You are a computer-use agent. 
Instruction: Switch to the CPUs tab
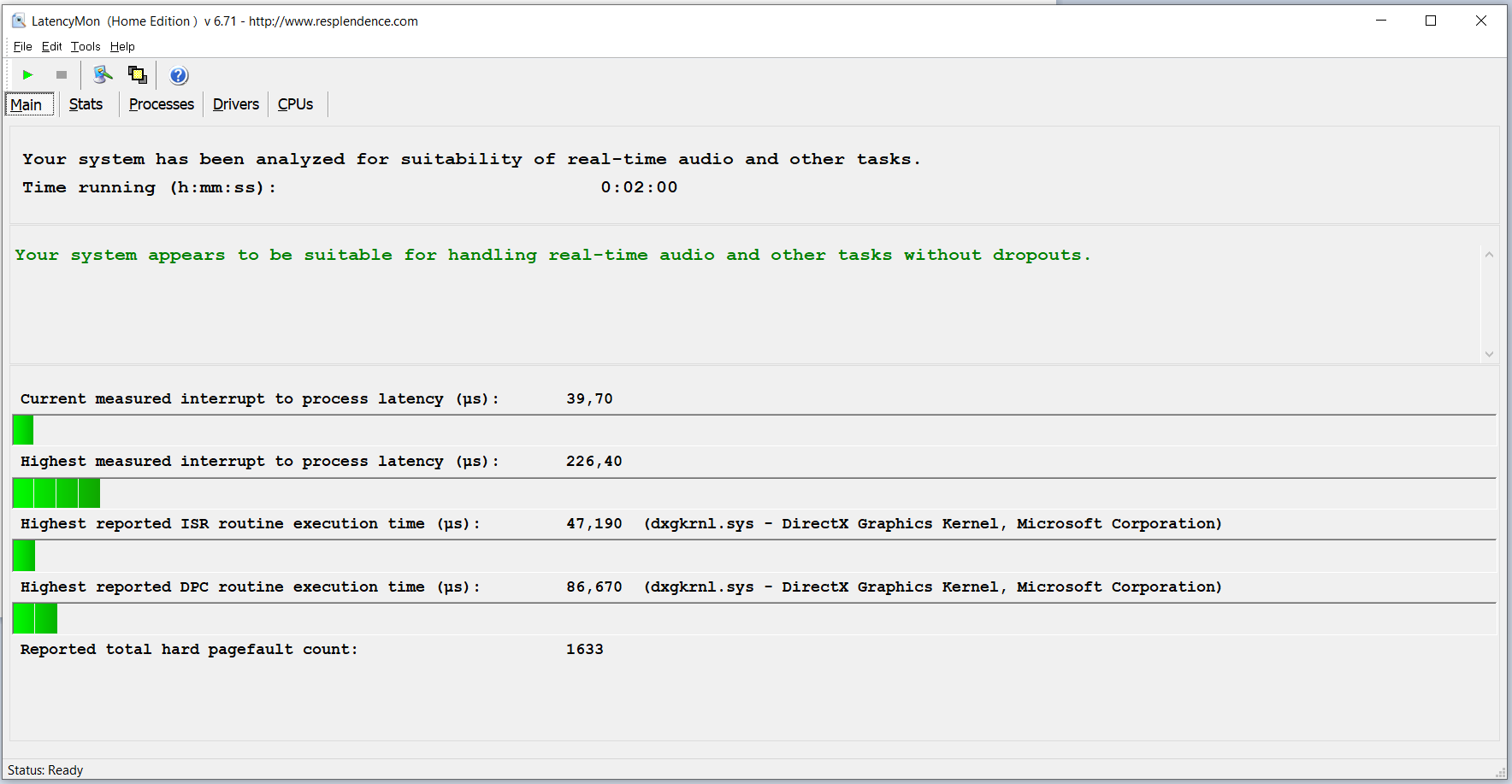tap(296, 104)
